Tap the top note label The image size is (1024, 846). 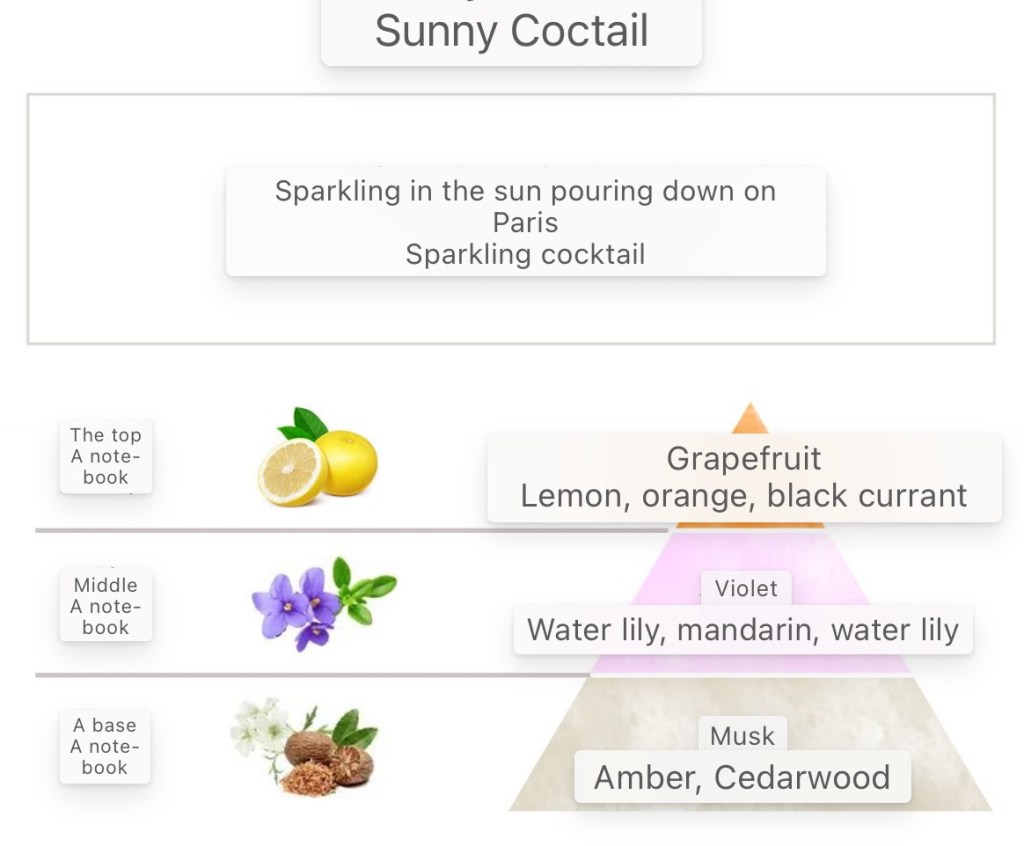[x=106, y=456]
